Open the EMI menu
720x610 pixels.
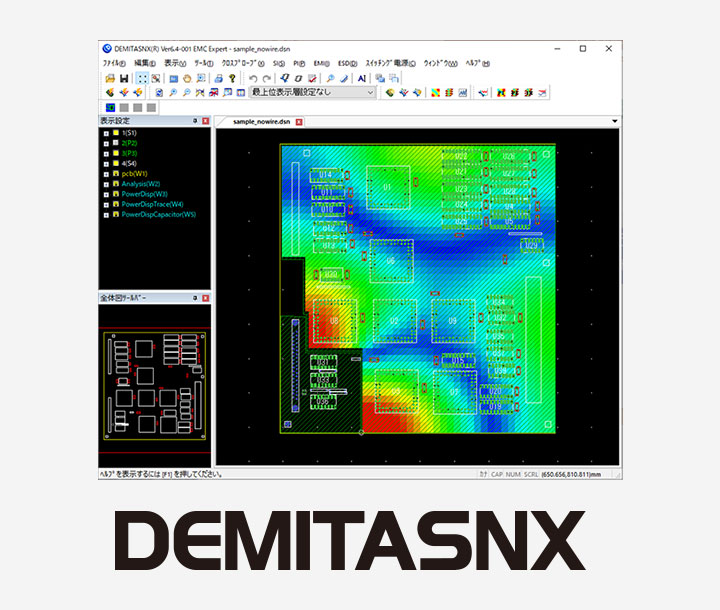(x=321, y=63)
